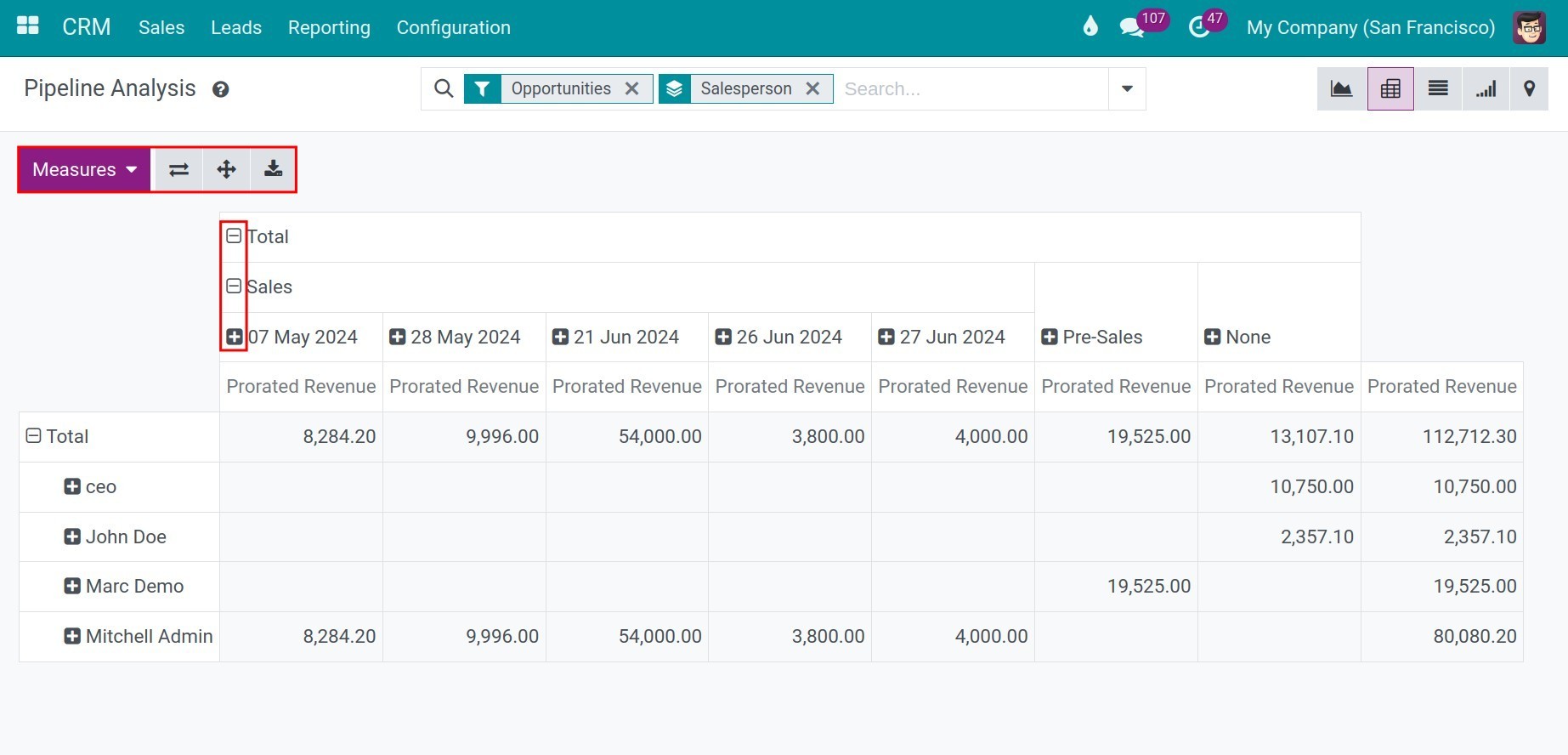Open the Configuration menu
The image size is (1568, 755).
click(454, 27)
